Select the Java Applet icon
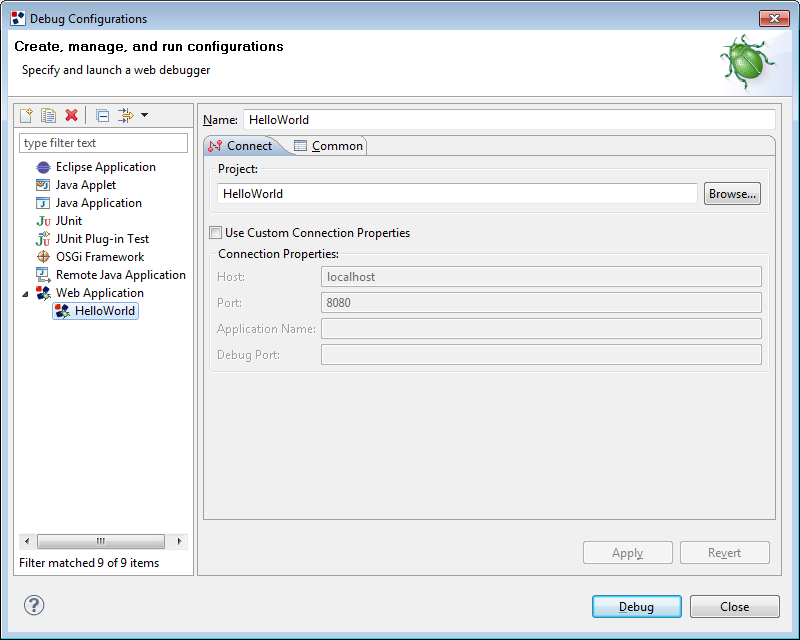This screenshot has height=640, width=800. (x=43, y=185)
